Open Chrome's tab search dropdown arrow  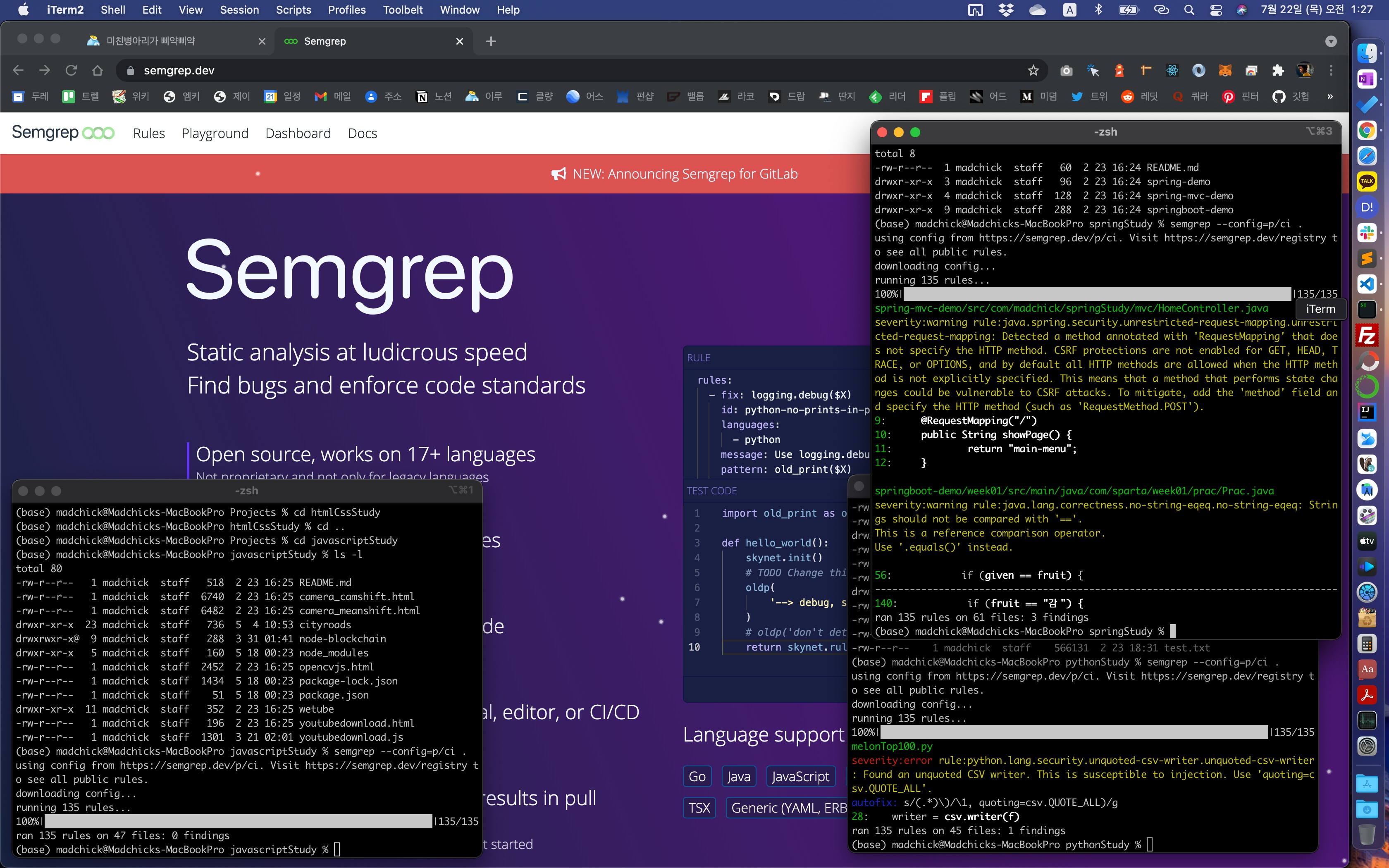(x=1331, y=41)
